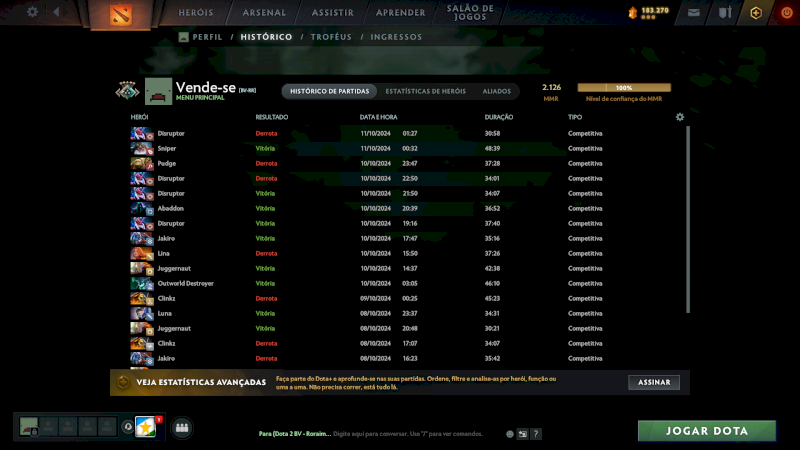Open the ARSENAL menu
Image resolution: width=800 pixels, height=450 pixels.
coord(264,13)
